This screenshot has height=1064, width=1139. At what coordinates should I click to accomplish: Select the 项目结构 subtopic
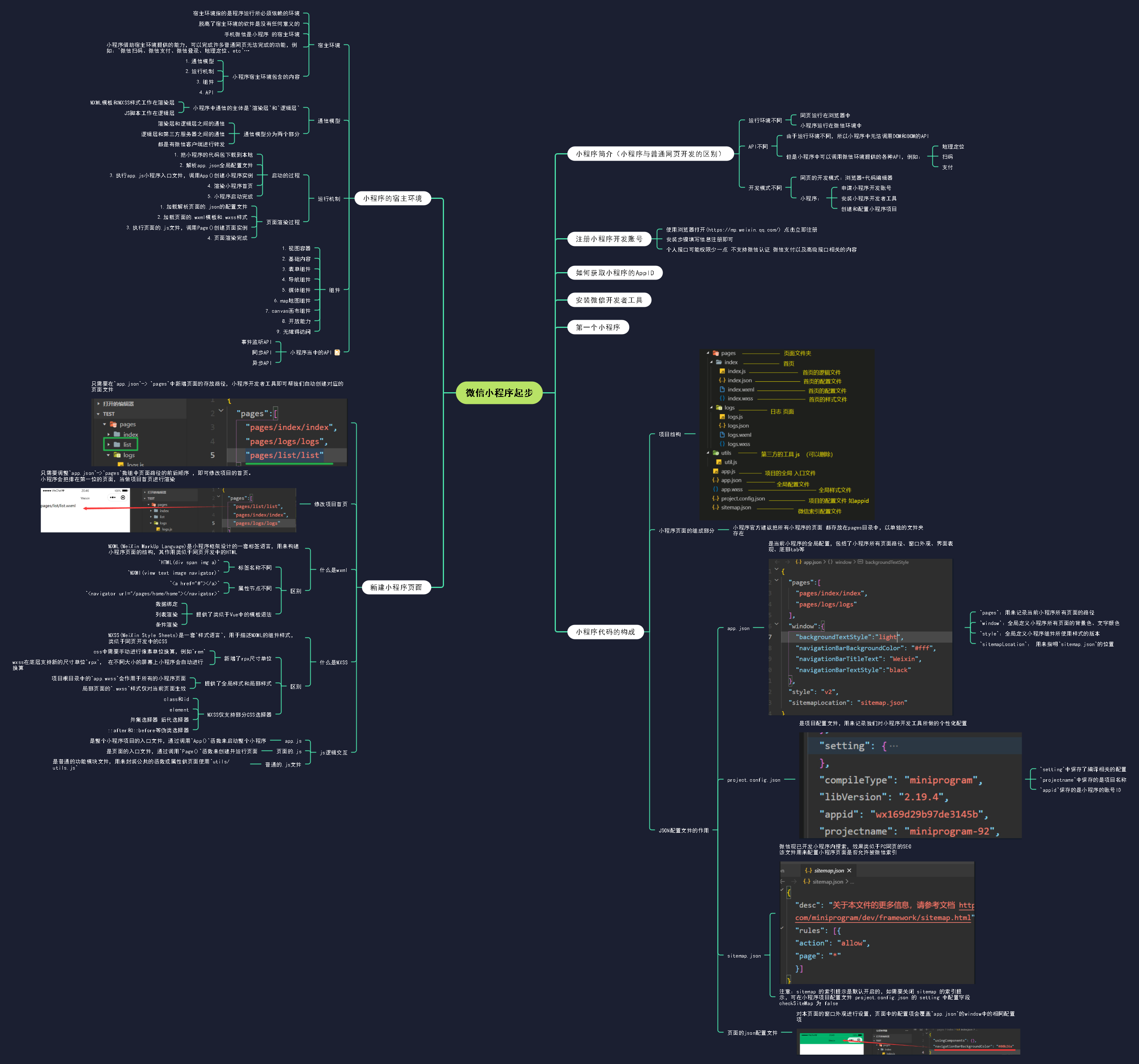click(670, 434)
